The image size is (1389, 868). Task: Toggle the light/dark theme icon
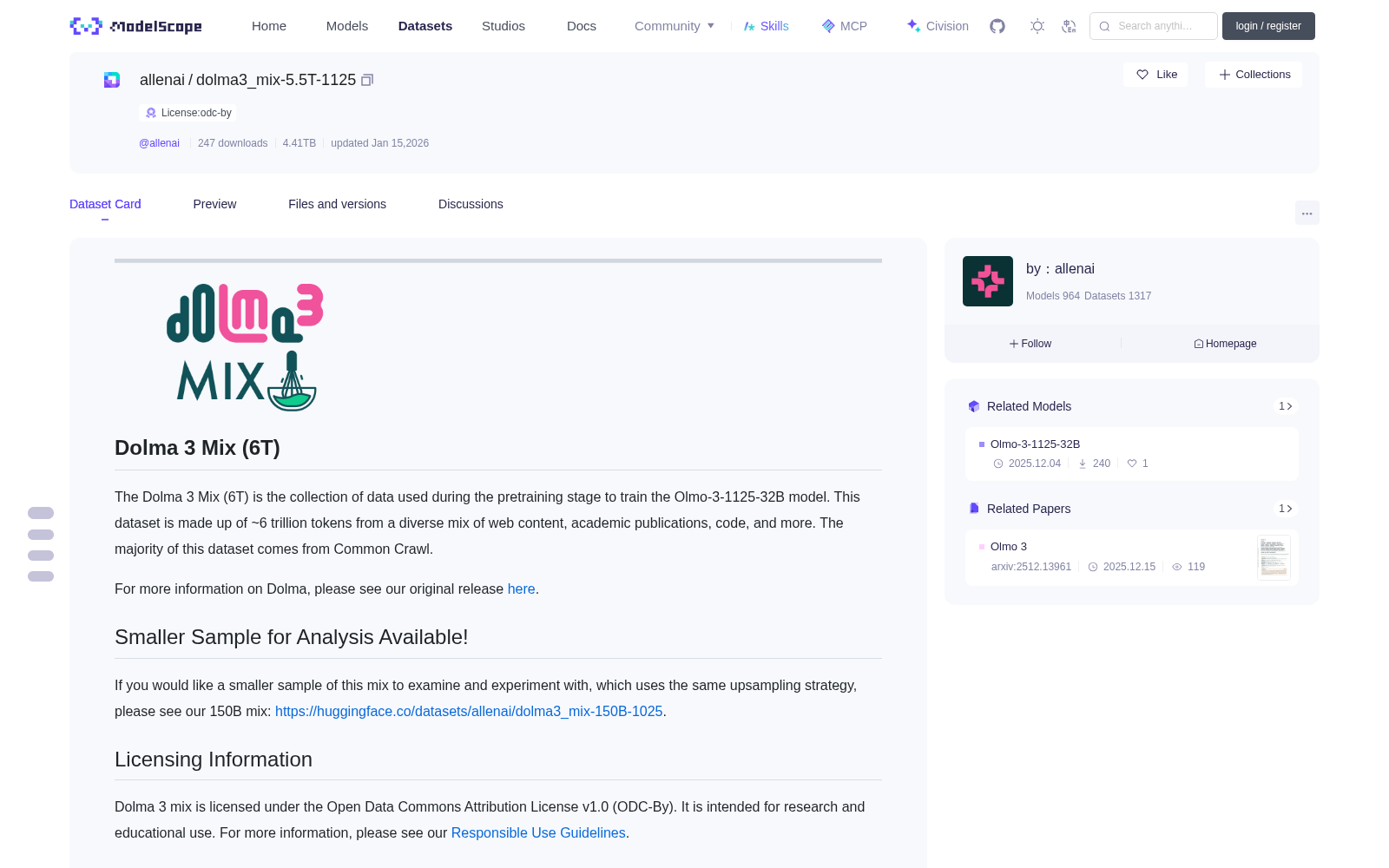click(1037, 26)
